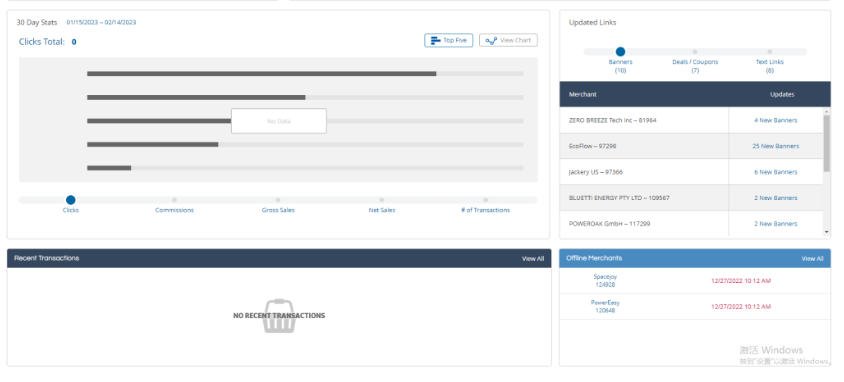Switch stats to Net Sales label
Image resolution: width=844 pixels, height=382 pixels.
[382, 210]
